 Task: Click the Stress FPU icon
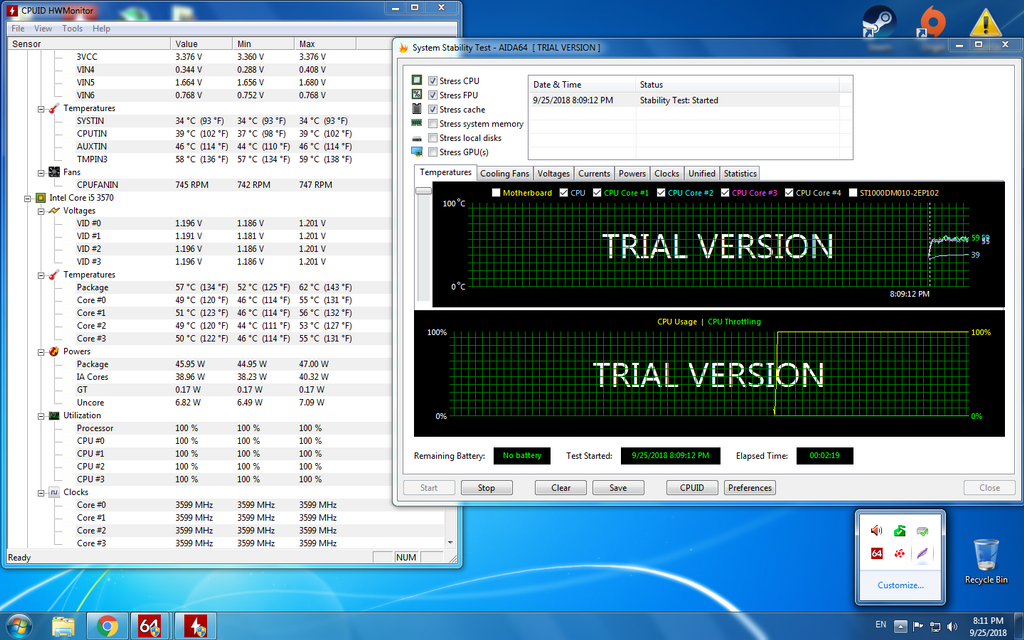pyautogui.click(x=417, y=94)
